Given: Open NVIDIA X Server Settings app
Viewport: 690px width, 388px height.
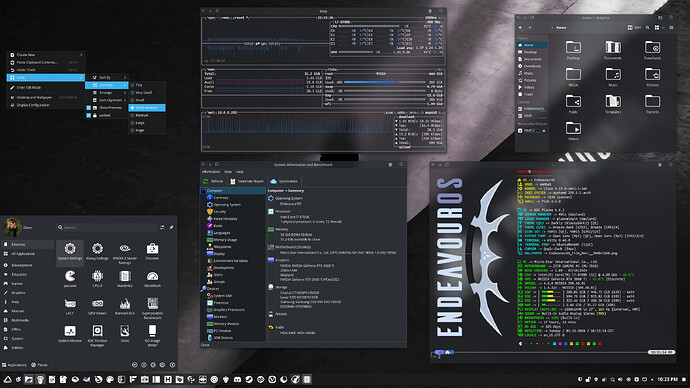Looking at the screenshot, I should pos(125,253).
